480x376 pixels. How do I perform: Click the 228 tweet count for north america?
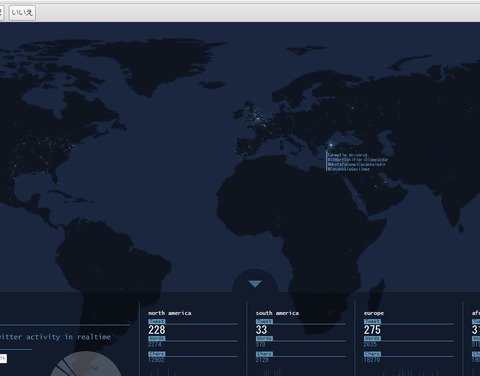click(x=157, y=330)
